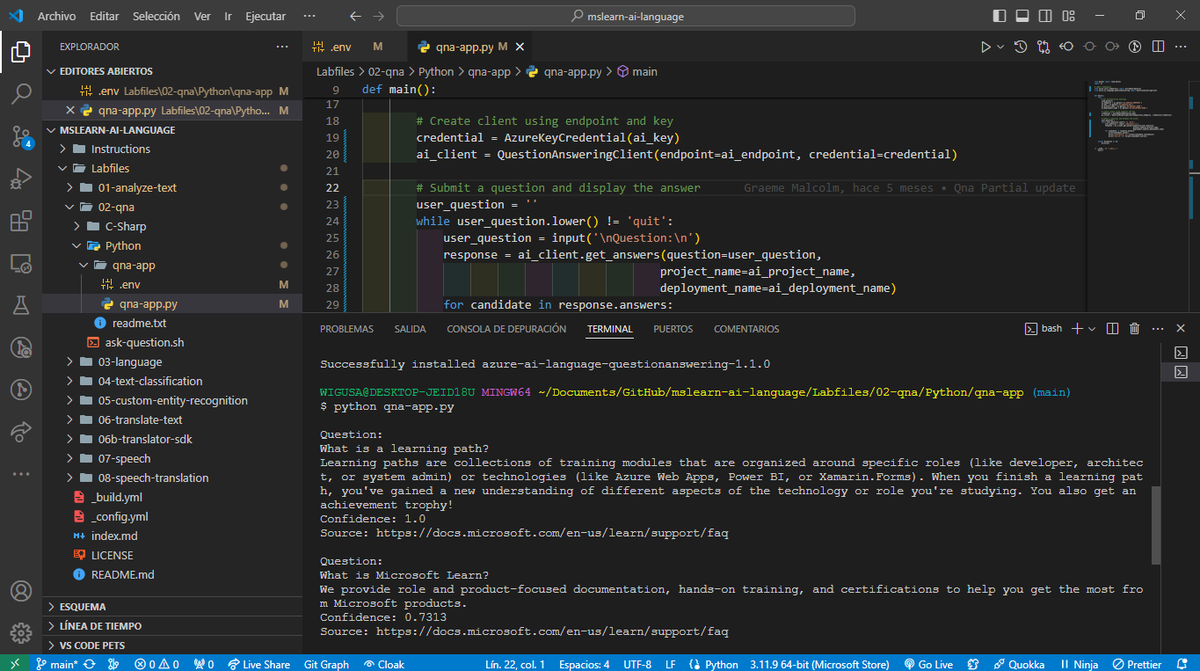This screenshot has width=1200, height=671.
Task: Switch to the PUERTOS panel tab
Action: coord(673,329)
